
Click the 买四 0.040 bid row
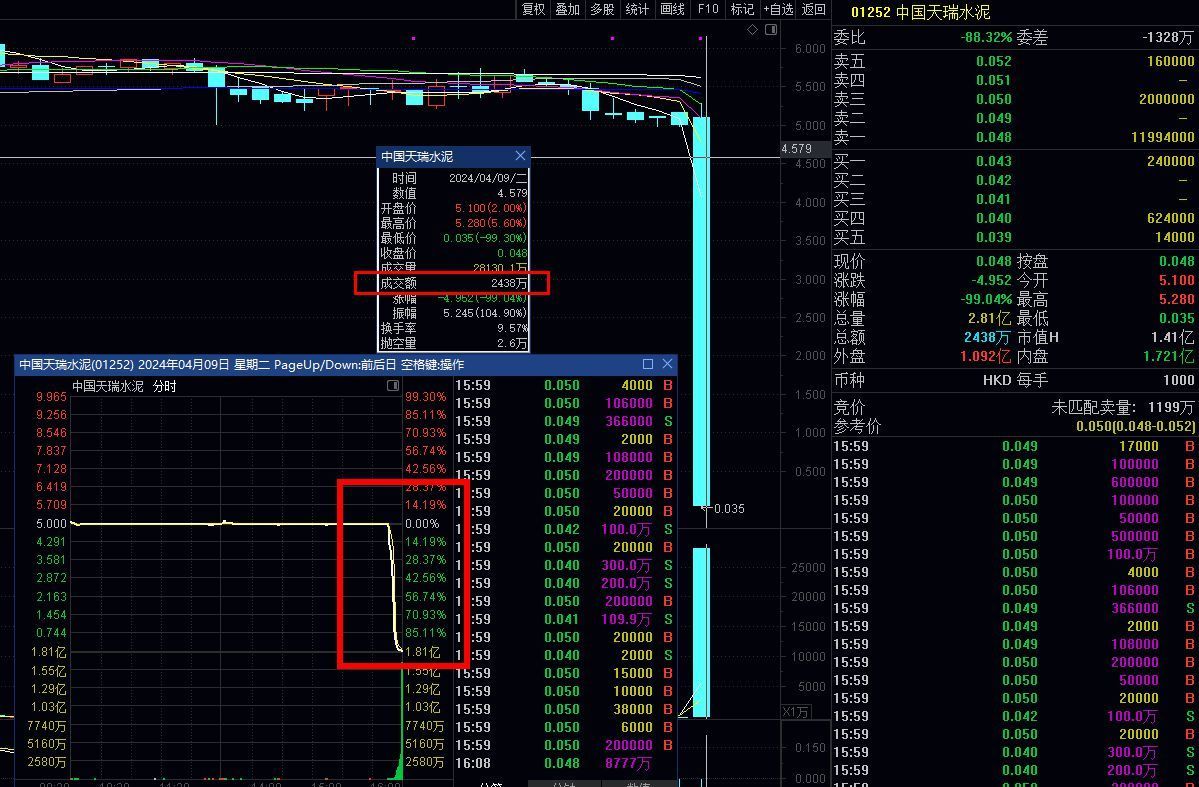1014,219
